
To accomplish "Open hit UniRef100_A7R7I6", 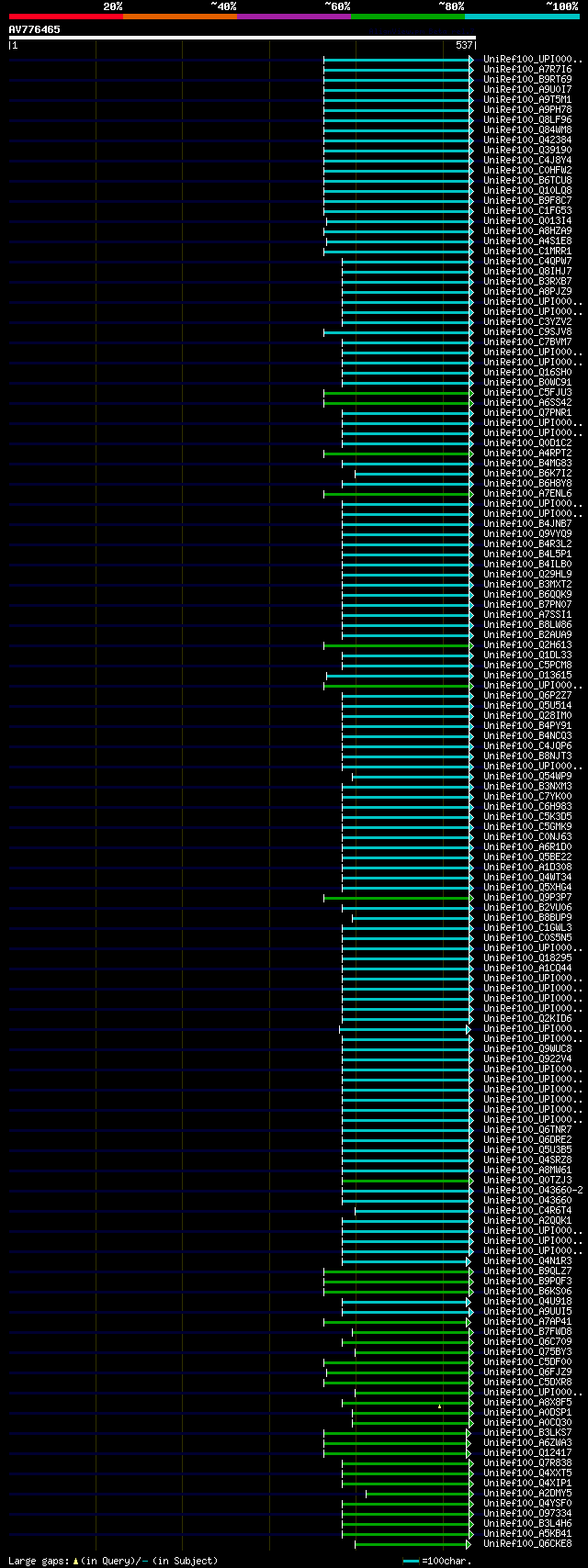I will coord(527,69).
